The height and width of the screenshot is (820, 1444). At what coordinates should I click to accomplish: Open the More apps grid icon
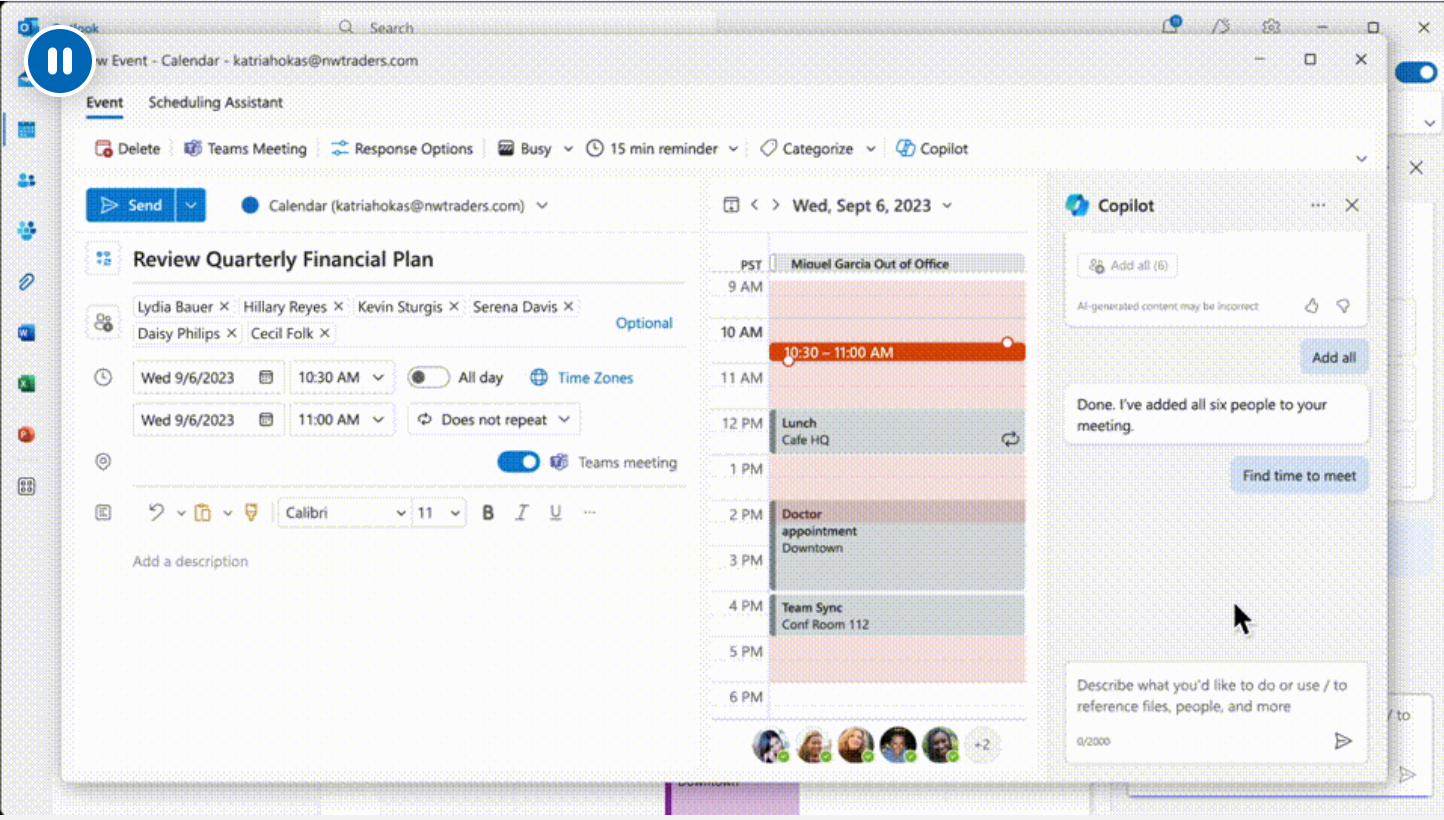[x=27, y=487]
